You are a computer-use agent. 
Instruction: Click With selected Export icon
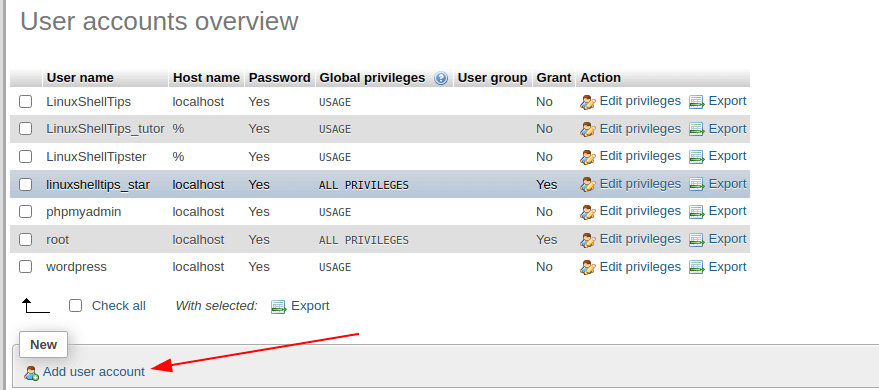point(279,307)
